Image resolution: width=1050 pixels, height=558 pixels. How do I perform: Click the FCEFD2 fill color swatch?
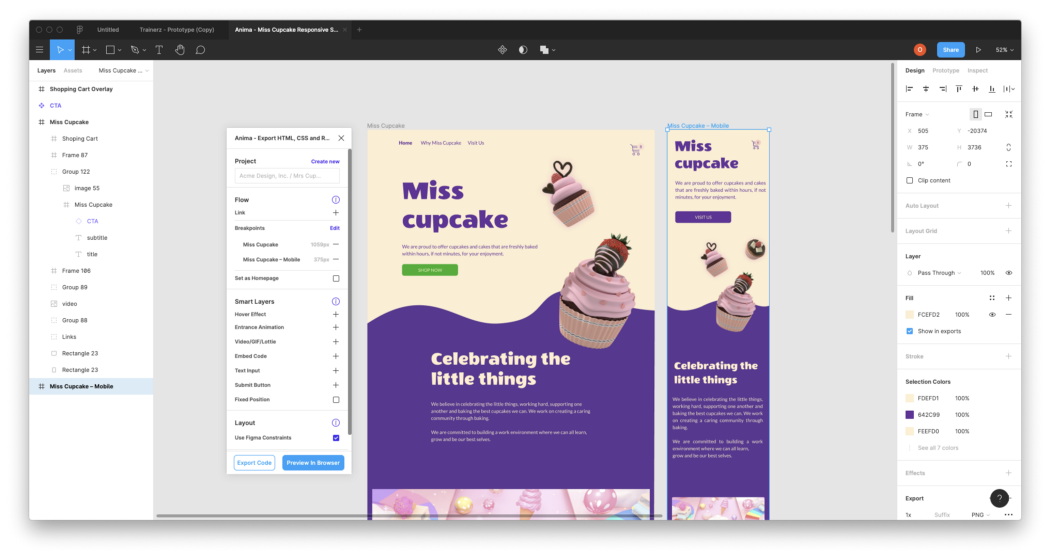(x=909, y=314)
